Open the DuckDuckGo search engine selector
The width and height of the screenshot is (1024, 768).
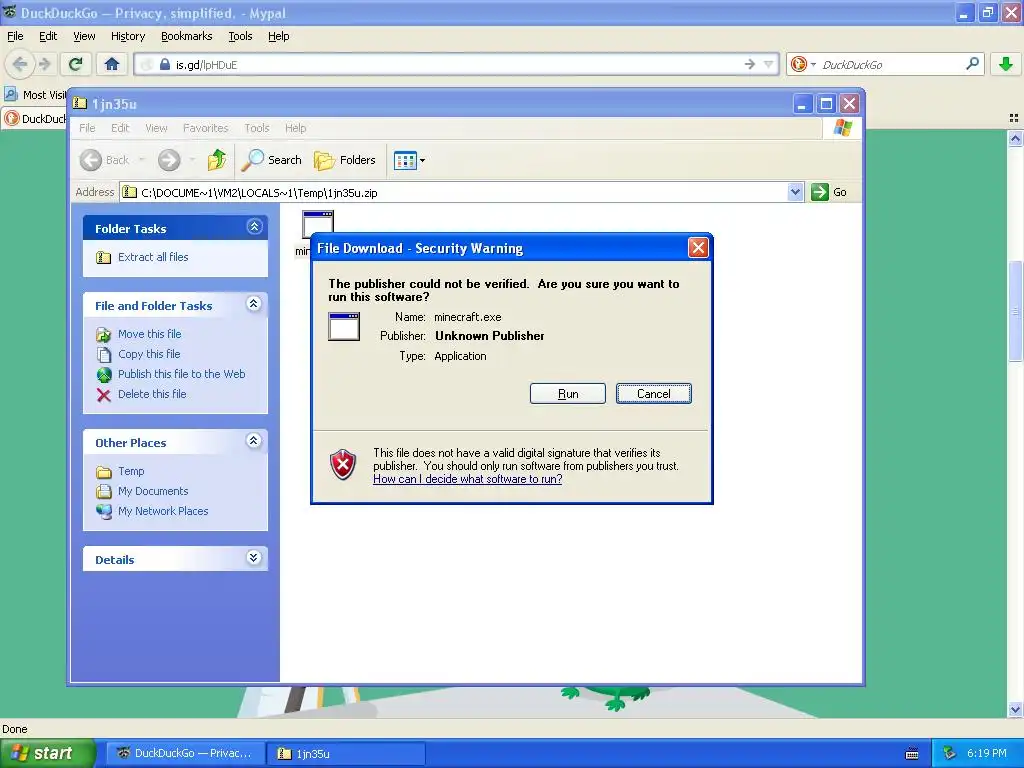pos(803,64)
